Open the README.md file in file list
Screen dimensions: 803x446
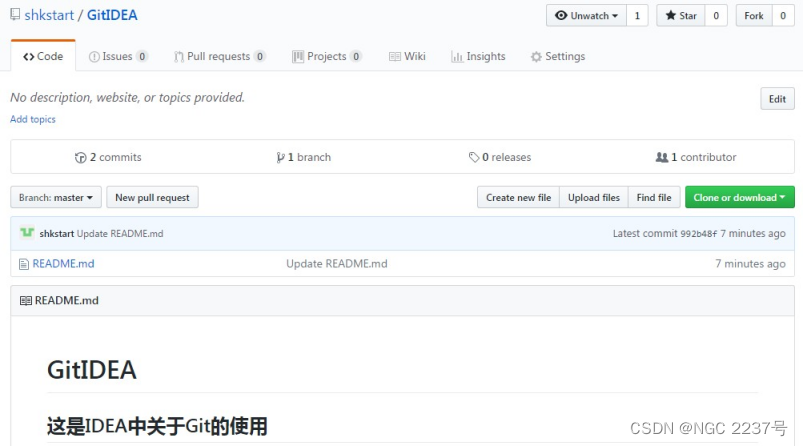click(x=64, y=264)
